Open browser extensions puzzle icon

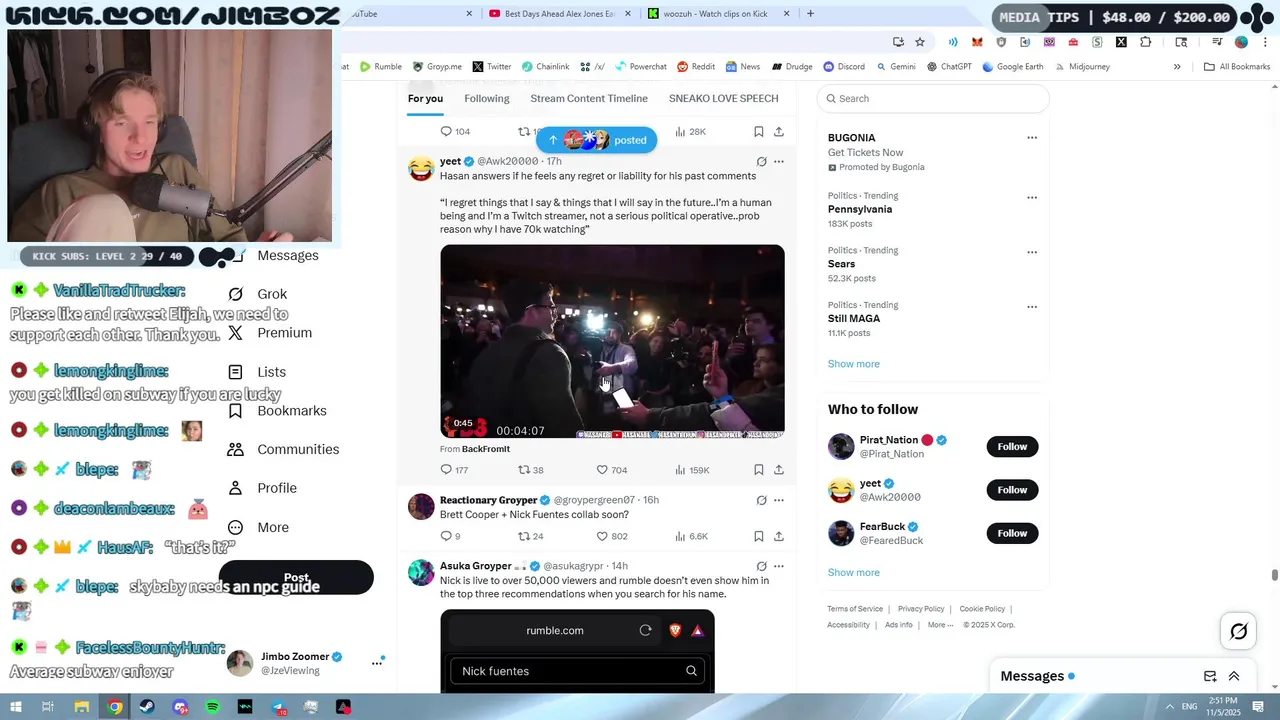[1145, 42]
